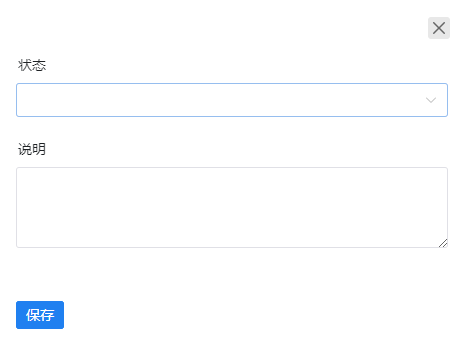Dismiss the form via the gray X button

(x=439, y=28)
